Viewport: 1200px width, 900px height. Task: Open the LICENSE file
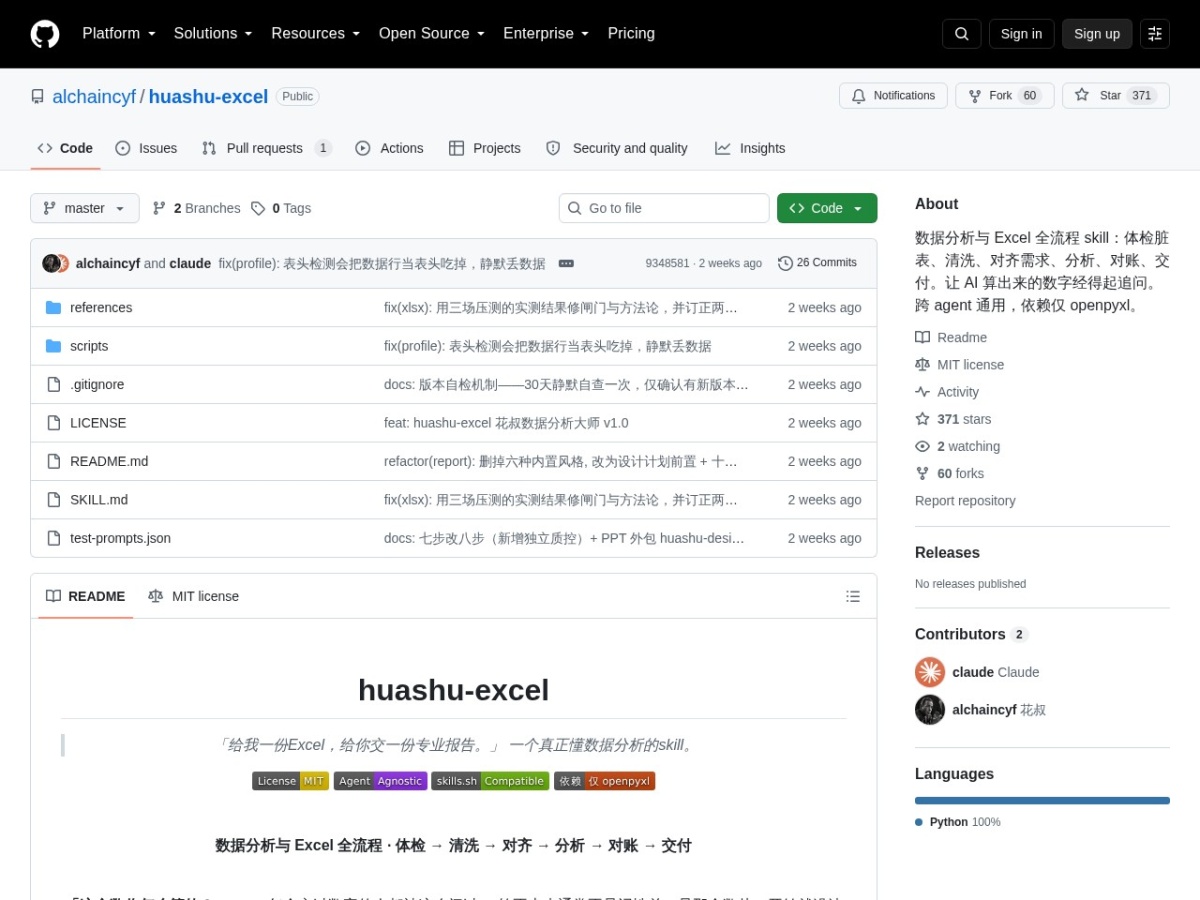(x=98, y=423)
